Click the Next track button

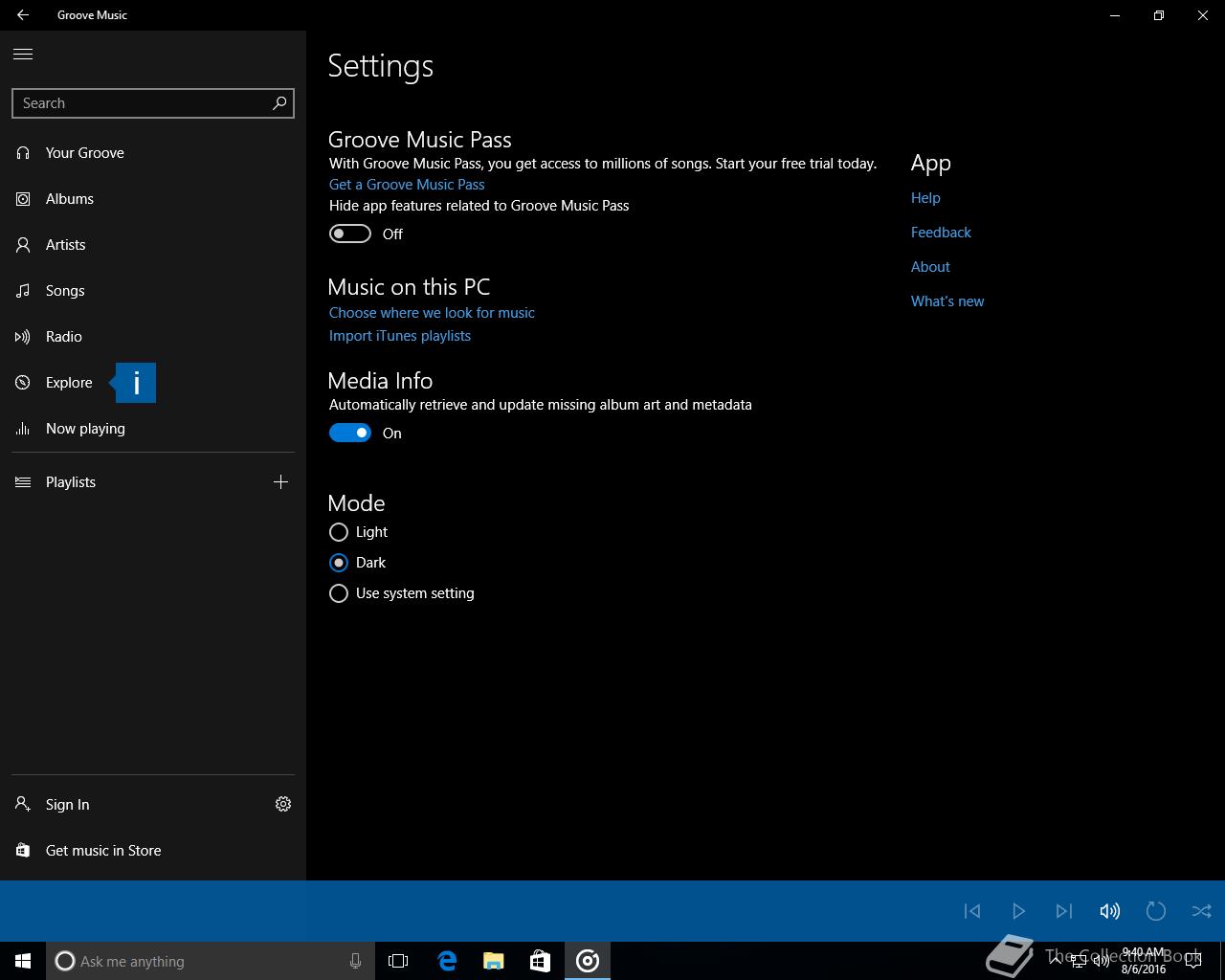click(1064, 911)
